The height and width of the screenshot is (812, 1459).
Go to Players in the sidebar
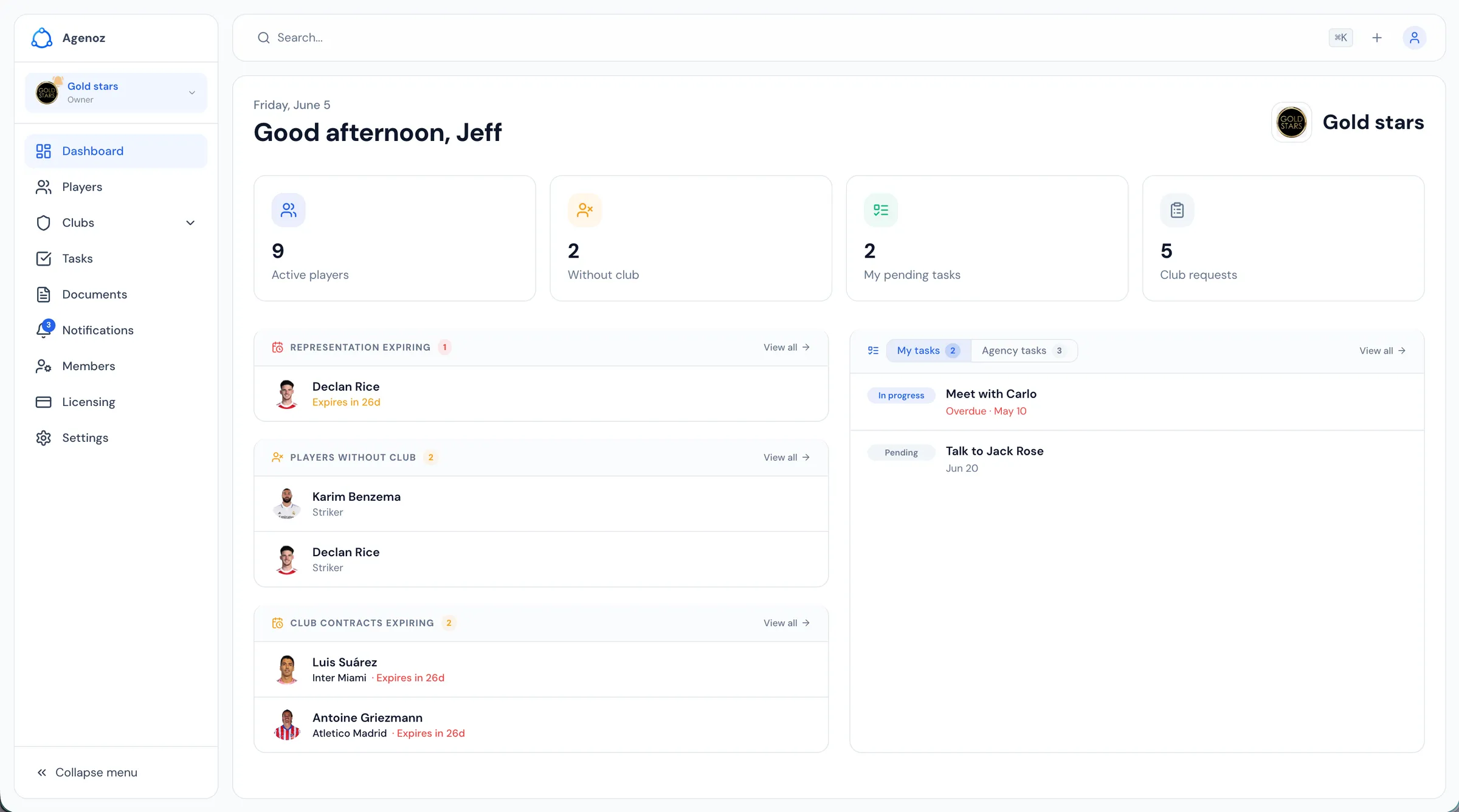tap(116, 187)
